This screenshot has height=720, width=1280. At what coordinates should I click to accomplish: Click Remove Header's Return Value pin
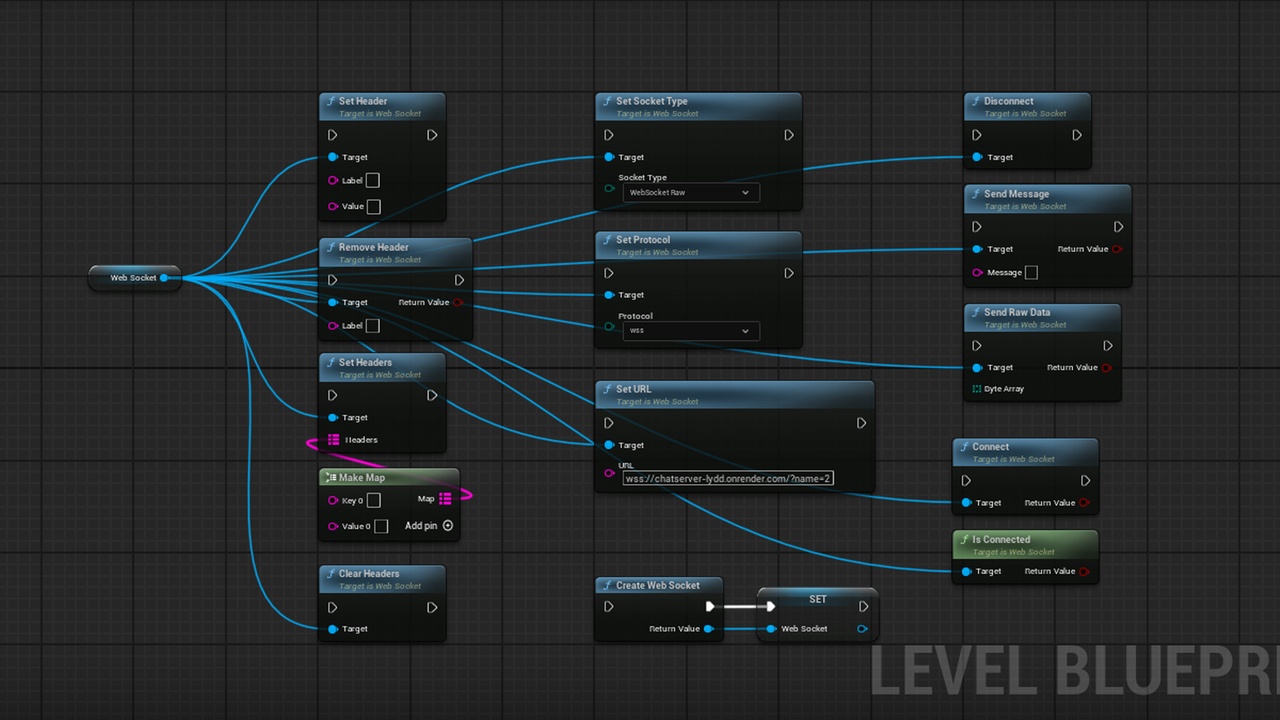[x=458, y=302]
